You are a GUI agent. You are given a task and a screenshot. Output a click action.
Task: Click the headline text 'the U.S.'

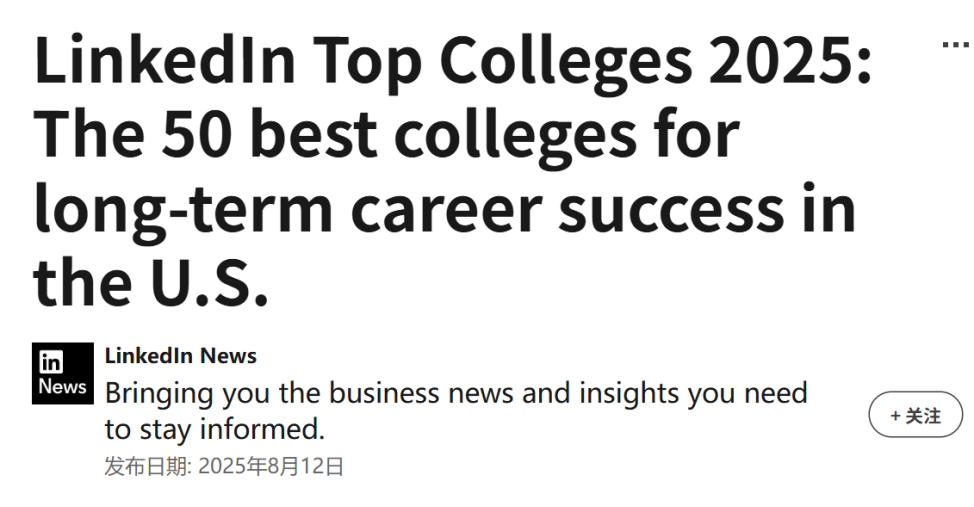click(x=151, y=281)
